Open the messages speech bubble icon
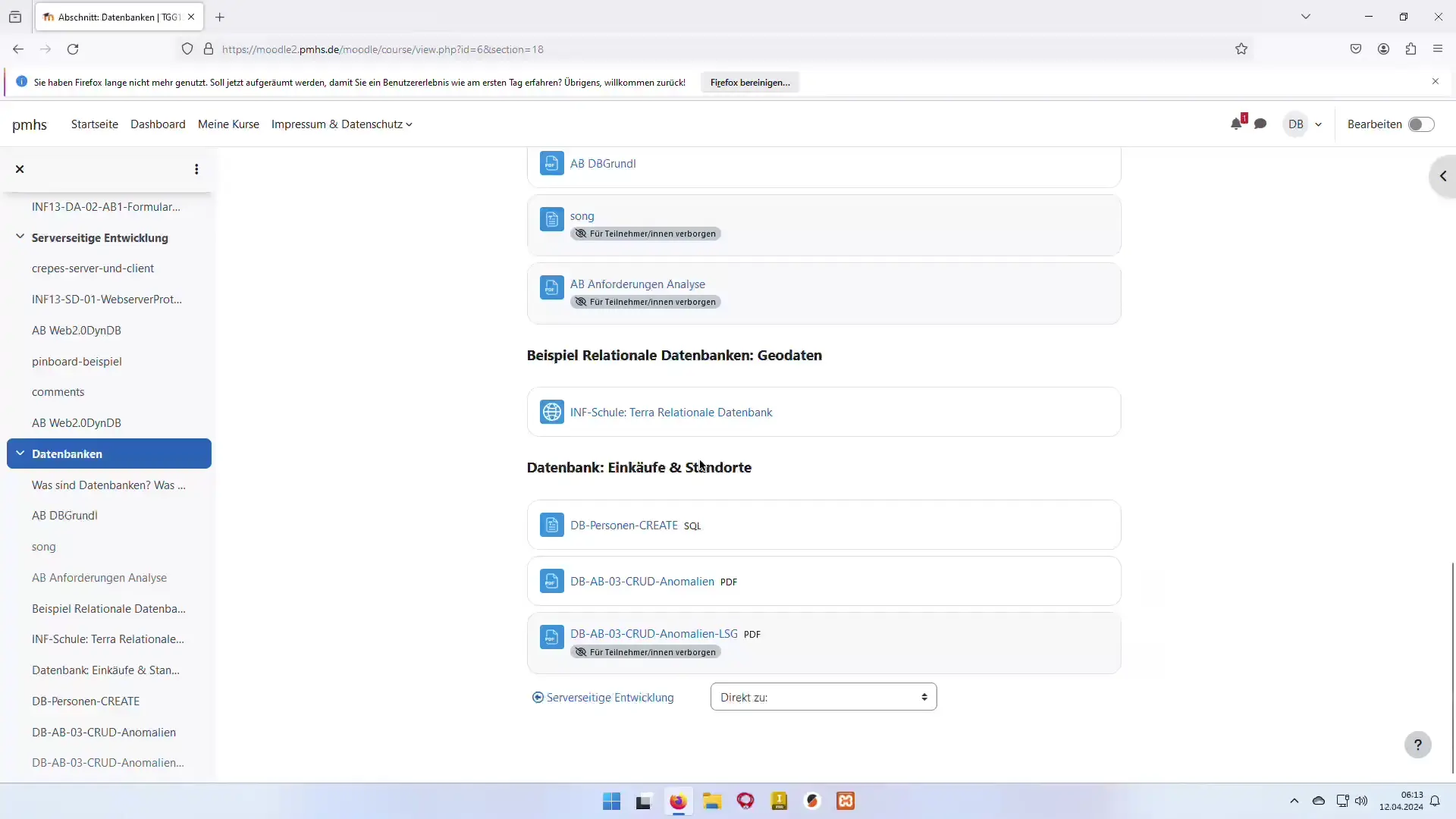The width and height of the screenshot is (1456, 819). coord(1260,124)
